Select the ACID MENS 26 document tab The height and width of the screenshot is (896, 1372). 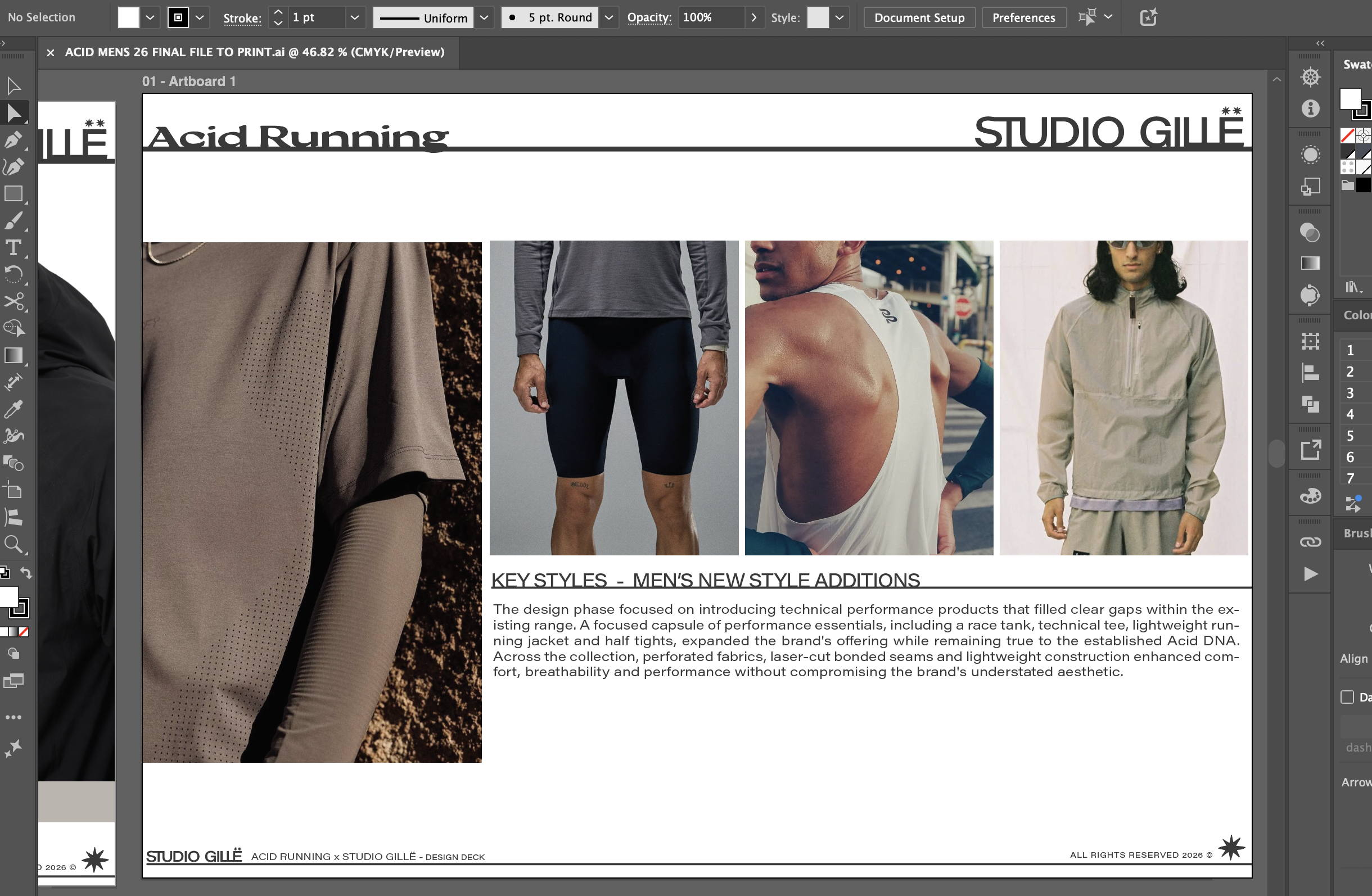click(254, 52)
